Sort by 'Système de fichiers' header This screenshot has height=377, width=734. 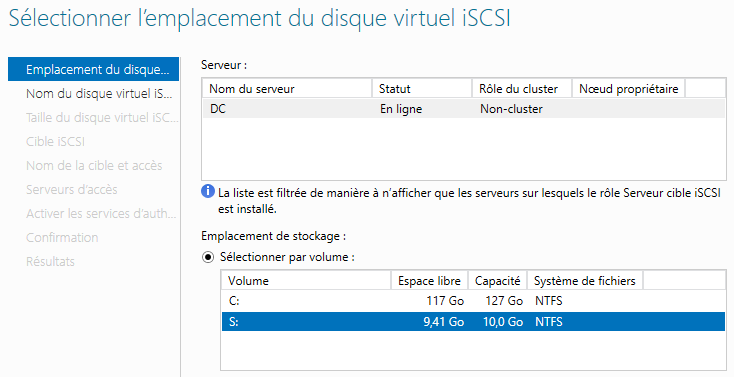coord(585,281)
